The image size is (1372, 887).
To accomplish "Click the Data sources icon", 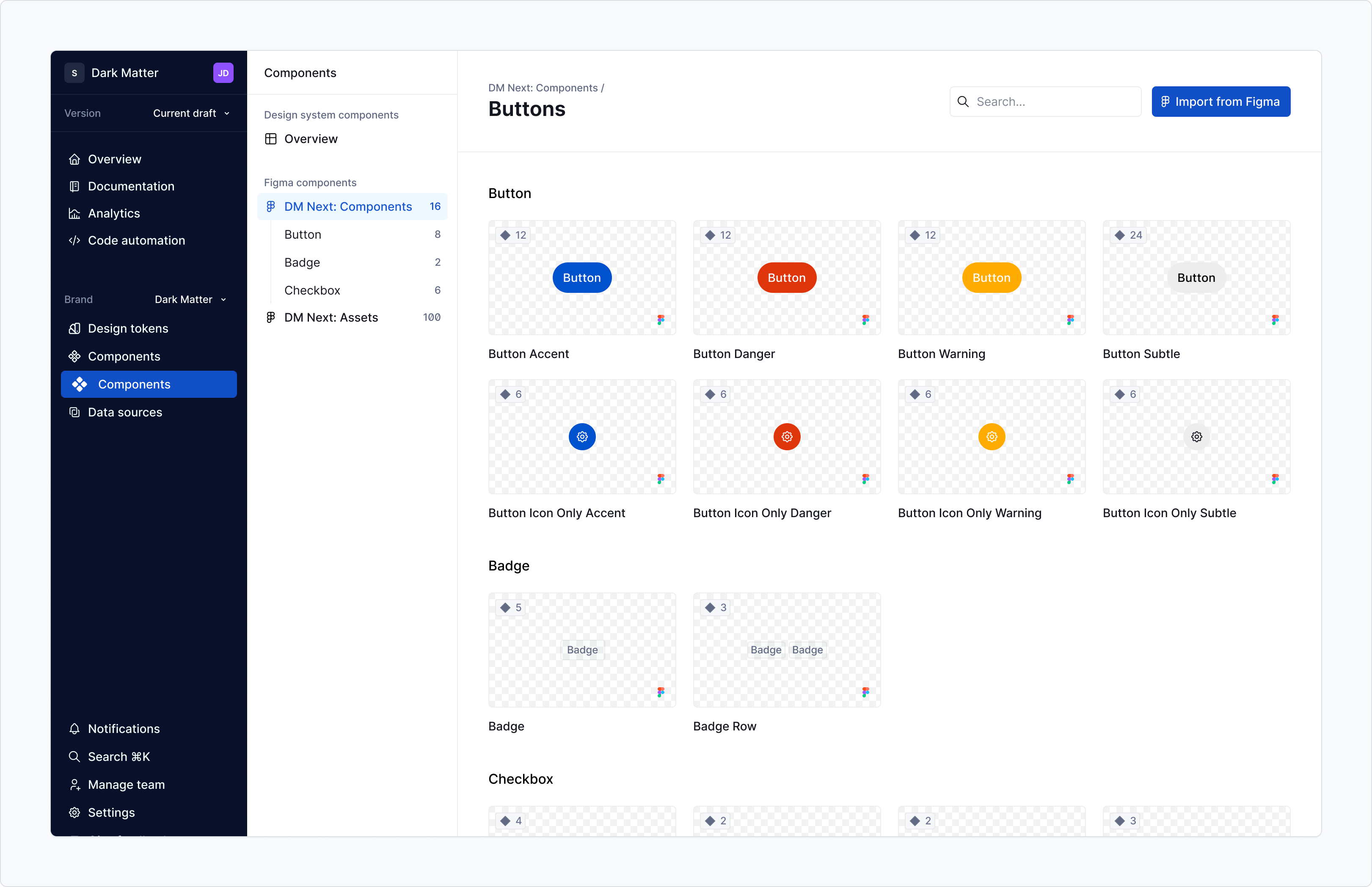I will click(75, 412).
